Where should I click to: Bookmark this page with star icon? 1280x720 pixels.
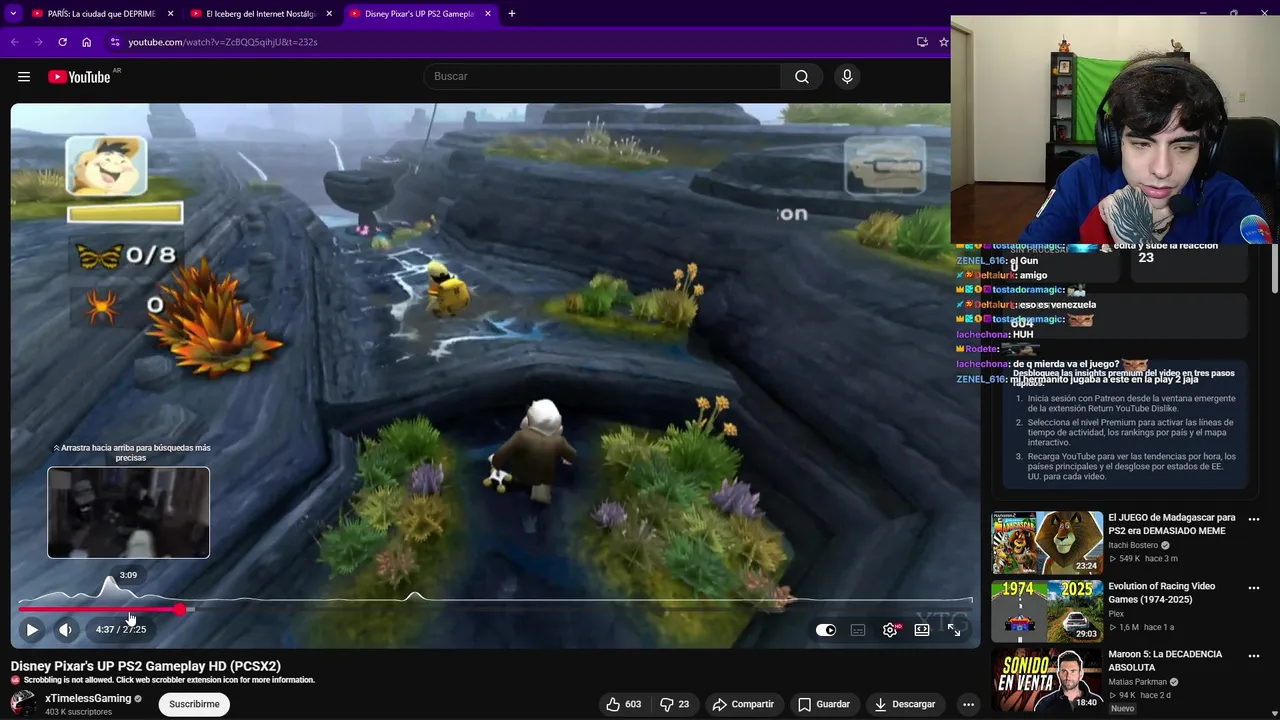tap(943, 42)
